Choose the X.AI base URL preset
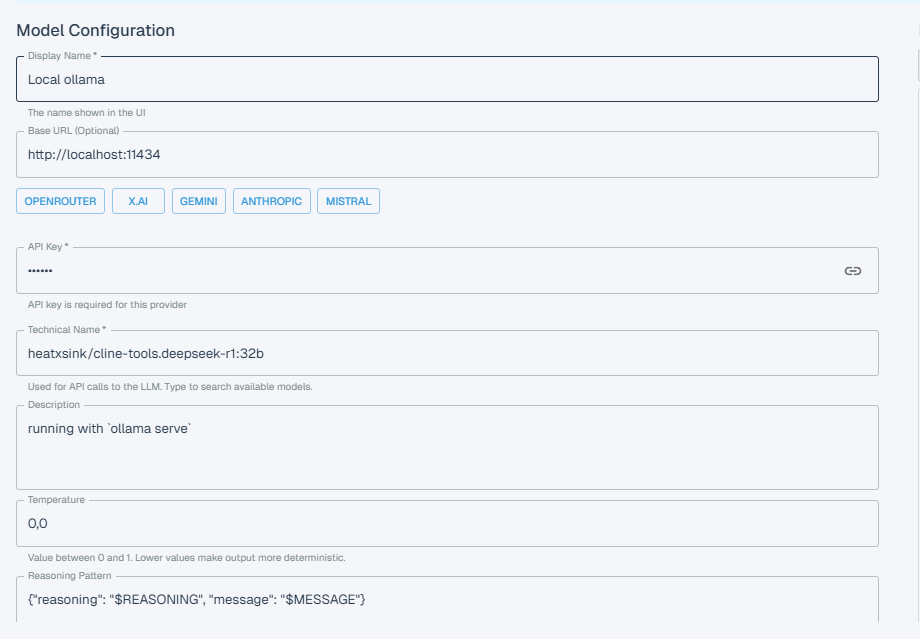920x639 pixels. point(138,201)
